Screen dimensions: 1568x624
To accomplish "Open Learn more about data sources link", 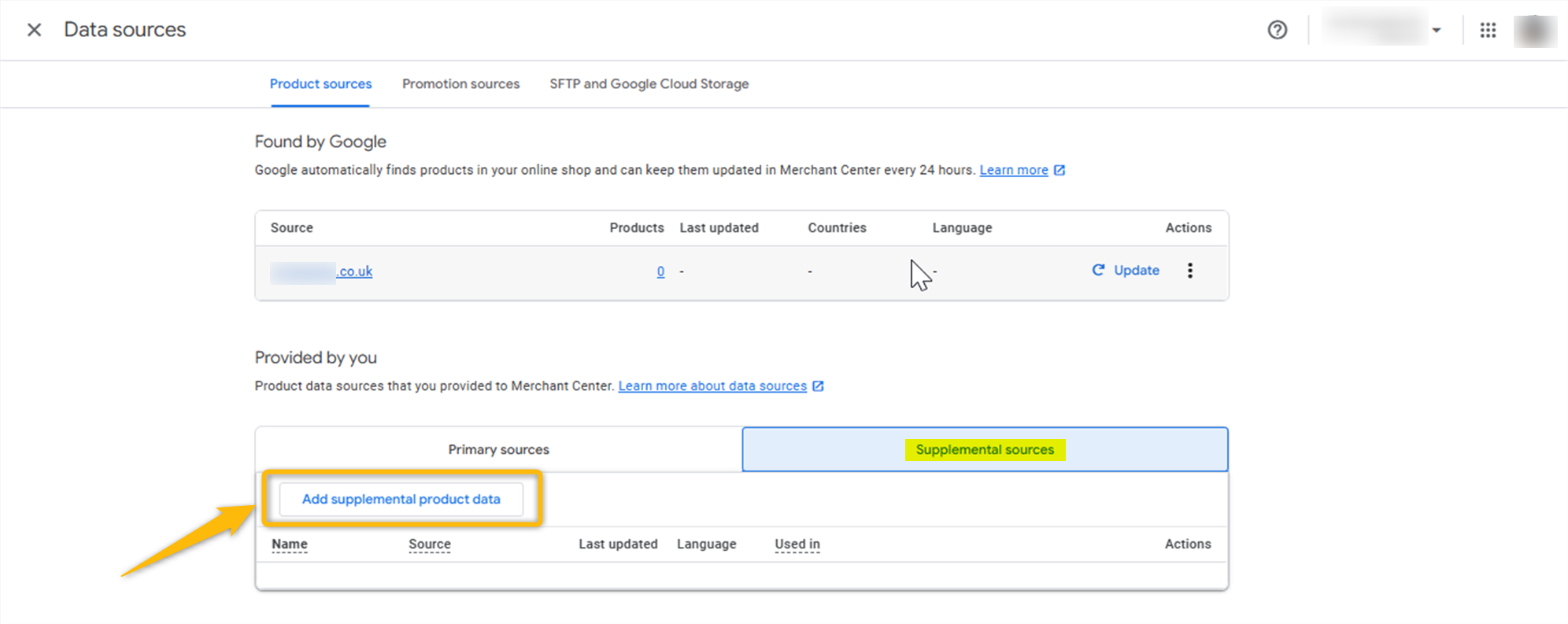I will tap(712, 386).
